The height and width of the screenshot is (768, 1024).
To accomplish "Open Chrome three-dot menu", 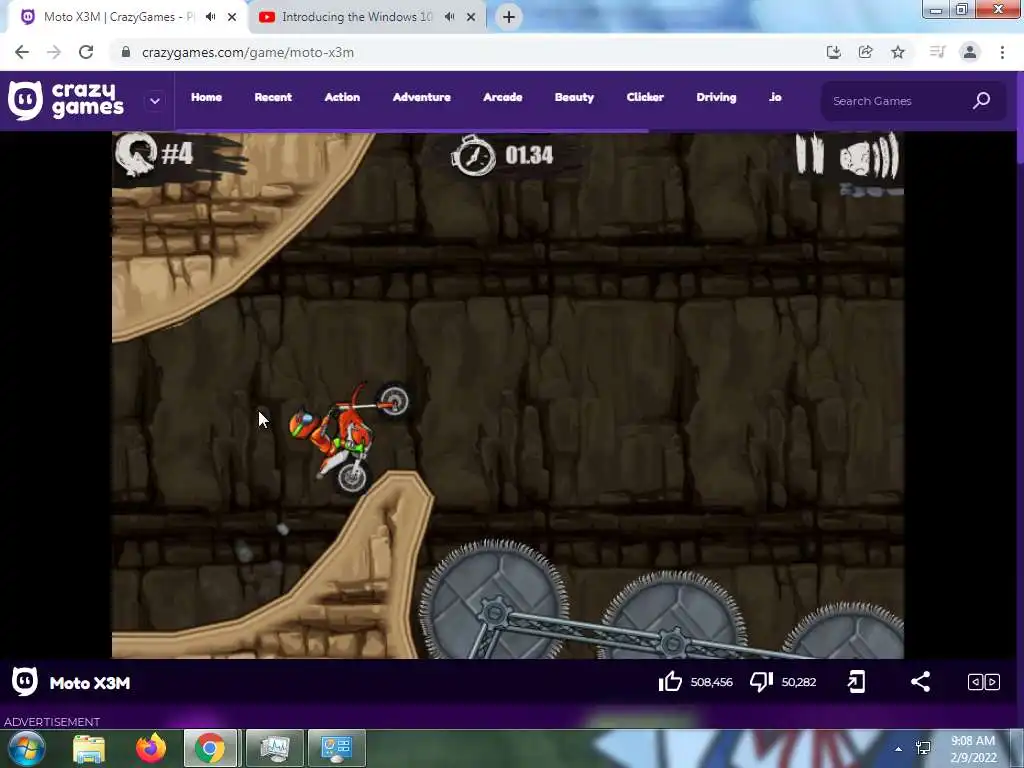I will 1002,52.
